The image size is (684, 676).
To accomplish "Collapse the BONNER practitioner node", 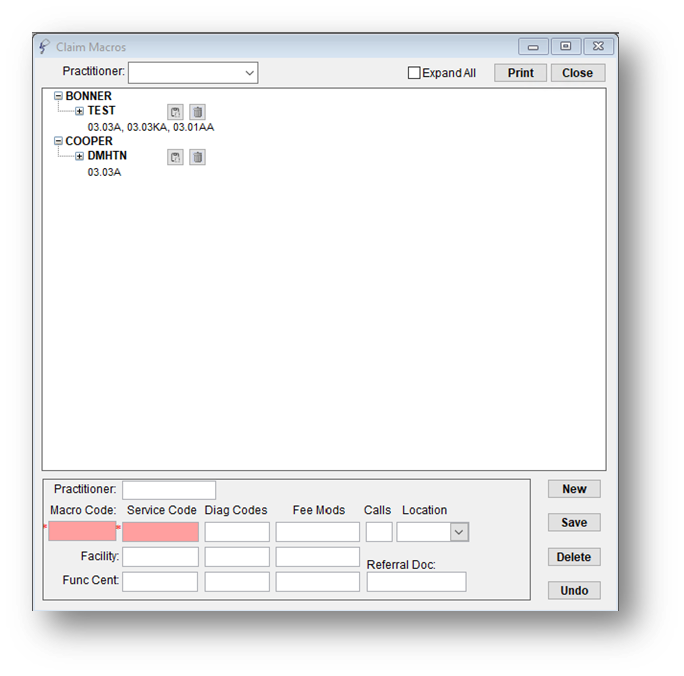I will pos(58,96).
